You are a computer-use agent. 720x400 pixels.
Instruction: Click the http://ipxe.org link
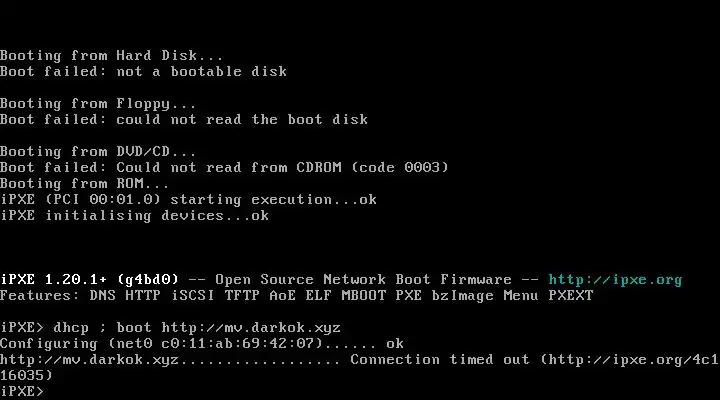pos(615,280)
